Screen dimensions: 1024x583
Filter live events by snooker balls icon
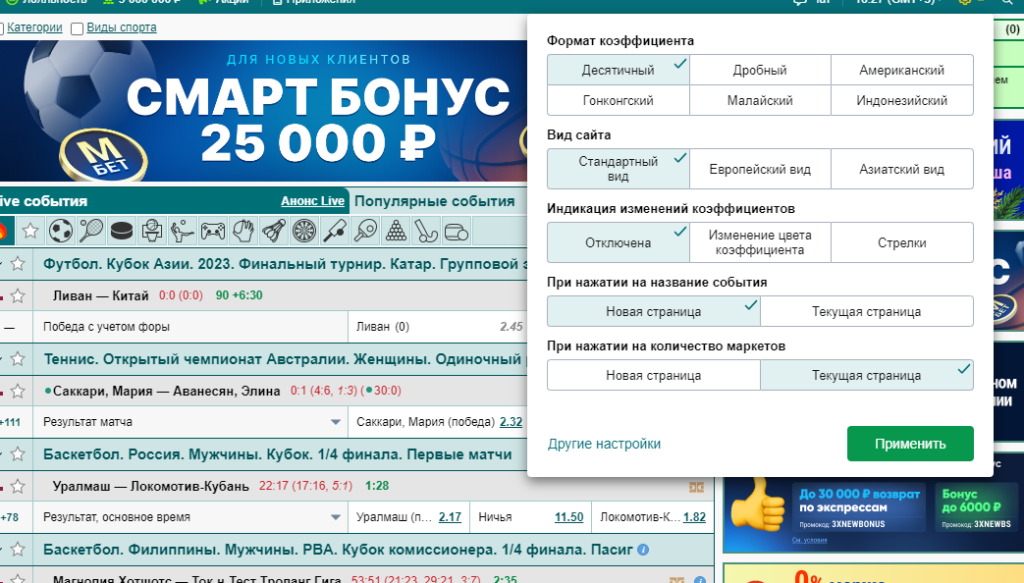(x=395, y=231)
